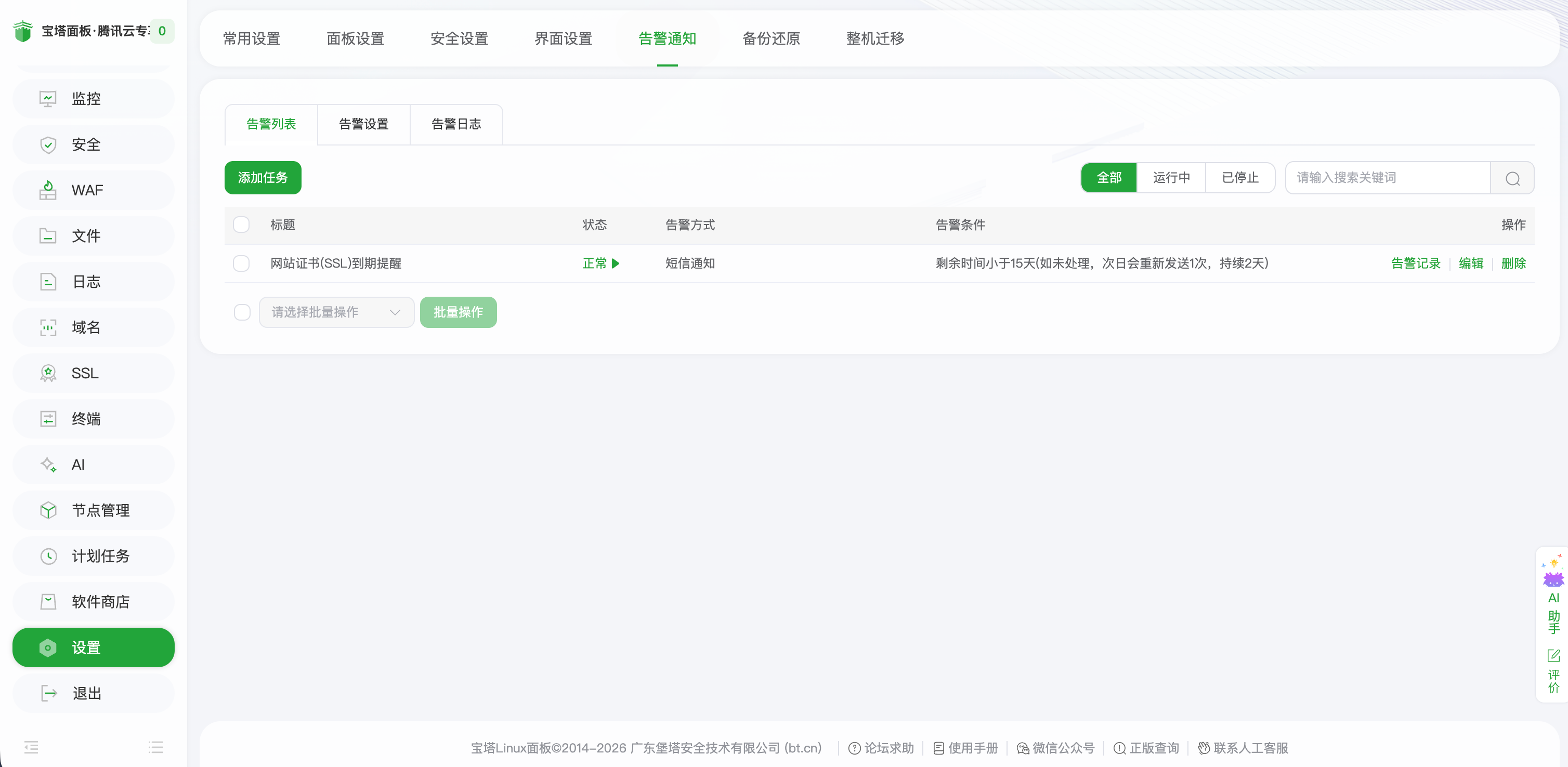Click the 短信通知 alert method cell
Image resolution: width=1568 pixels, height=767 pixels.
(x=690, y=263)
